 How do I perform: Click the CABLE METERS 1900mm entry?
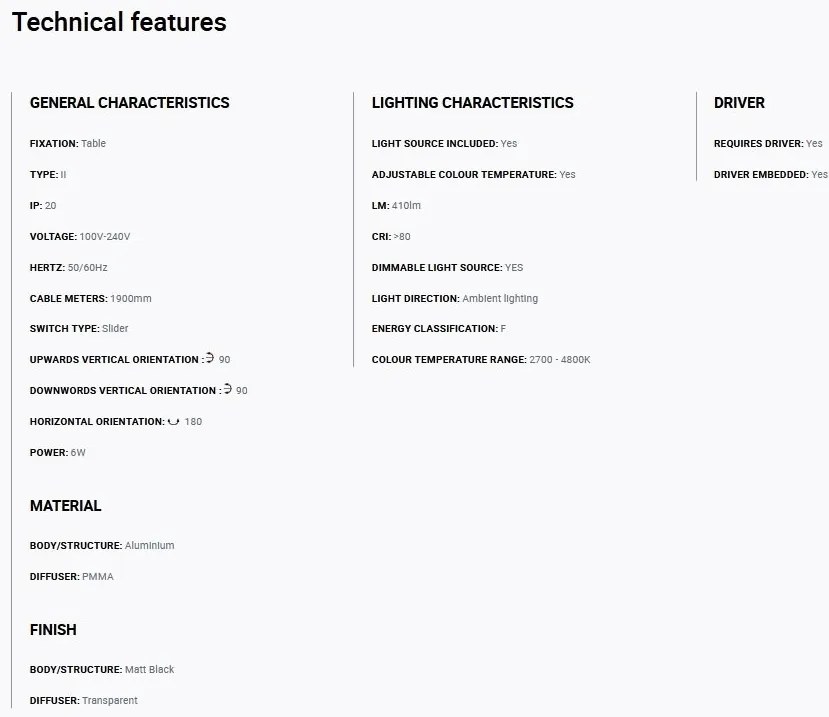coord(90,298)
